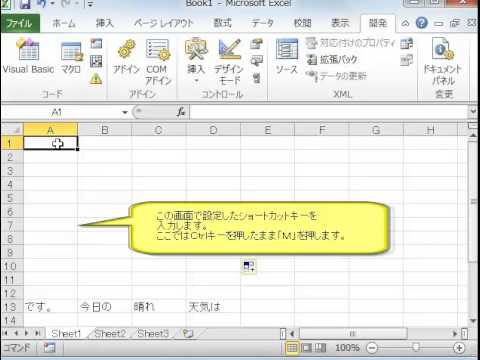
Task: Customize Quick Access Toolbar dropdown
Action: click(x=90, y=4)
